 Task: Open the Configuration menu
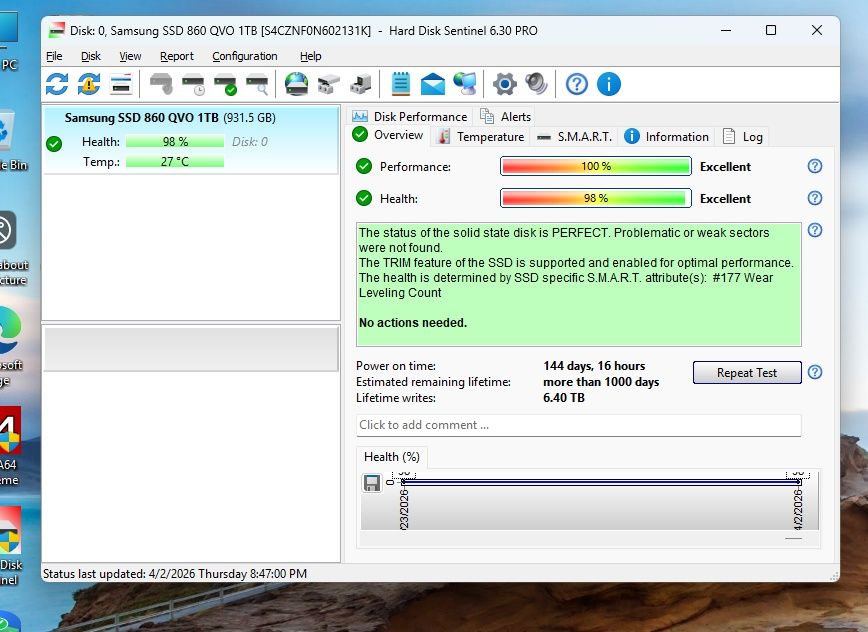(245, 56)
